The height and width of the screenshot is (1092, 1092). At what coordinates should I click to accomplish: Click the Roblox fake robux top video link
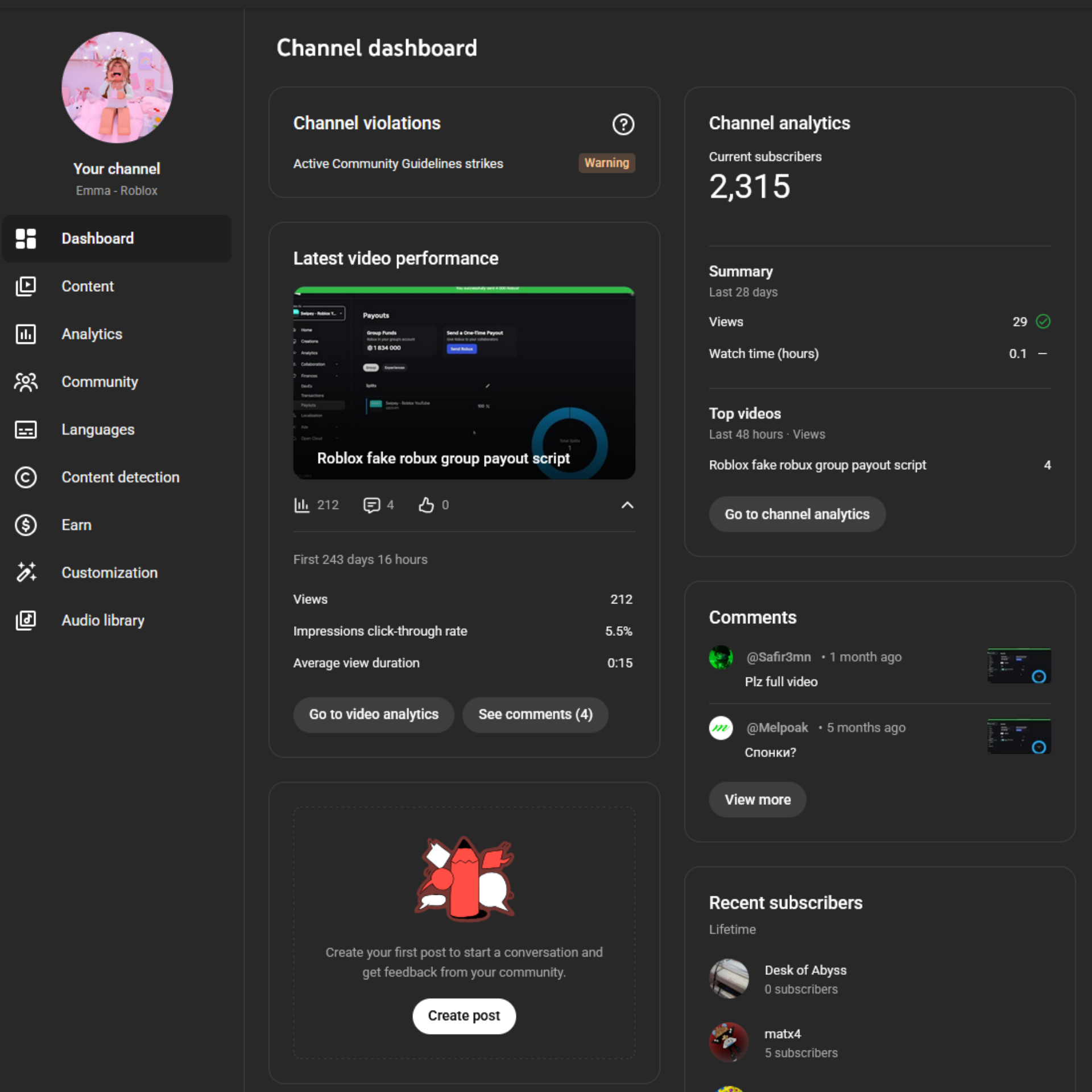[817, 465]
